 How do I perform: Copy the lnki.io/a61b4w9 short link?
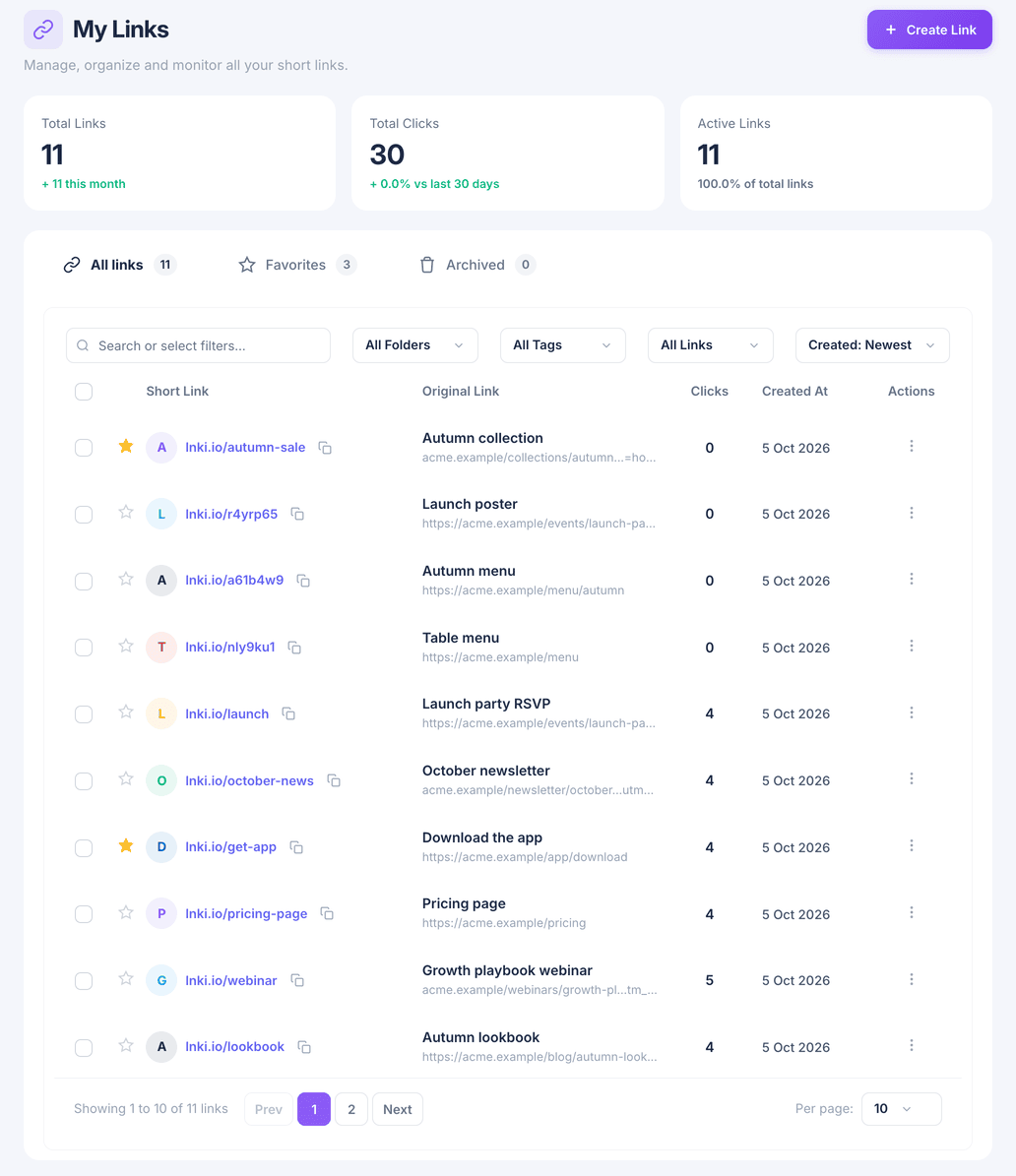click(x=303, y=581)
